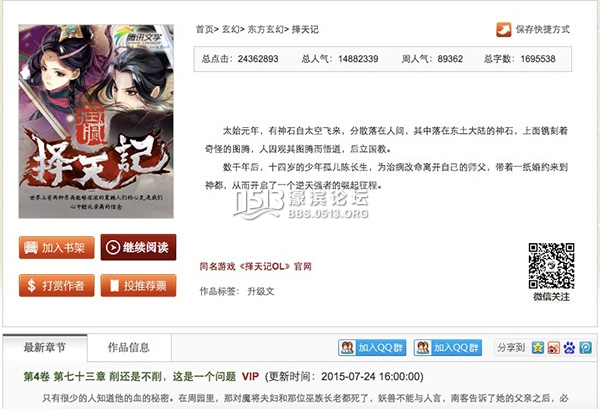This screenshot has height=409, width=600.
Task: Continue reading with 继续阅读 button
Action: pyautogui.click(x=139, y=247)
